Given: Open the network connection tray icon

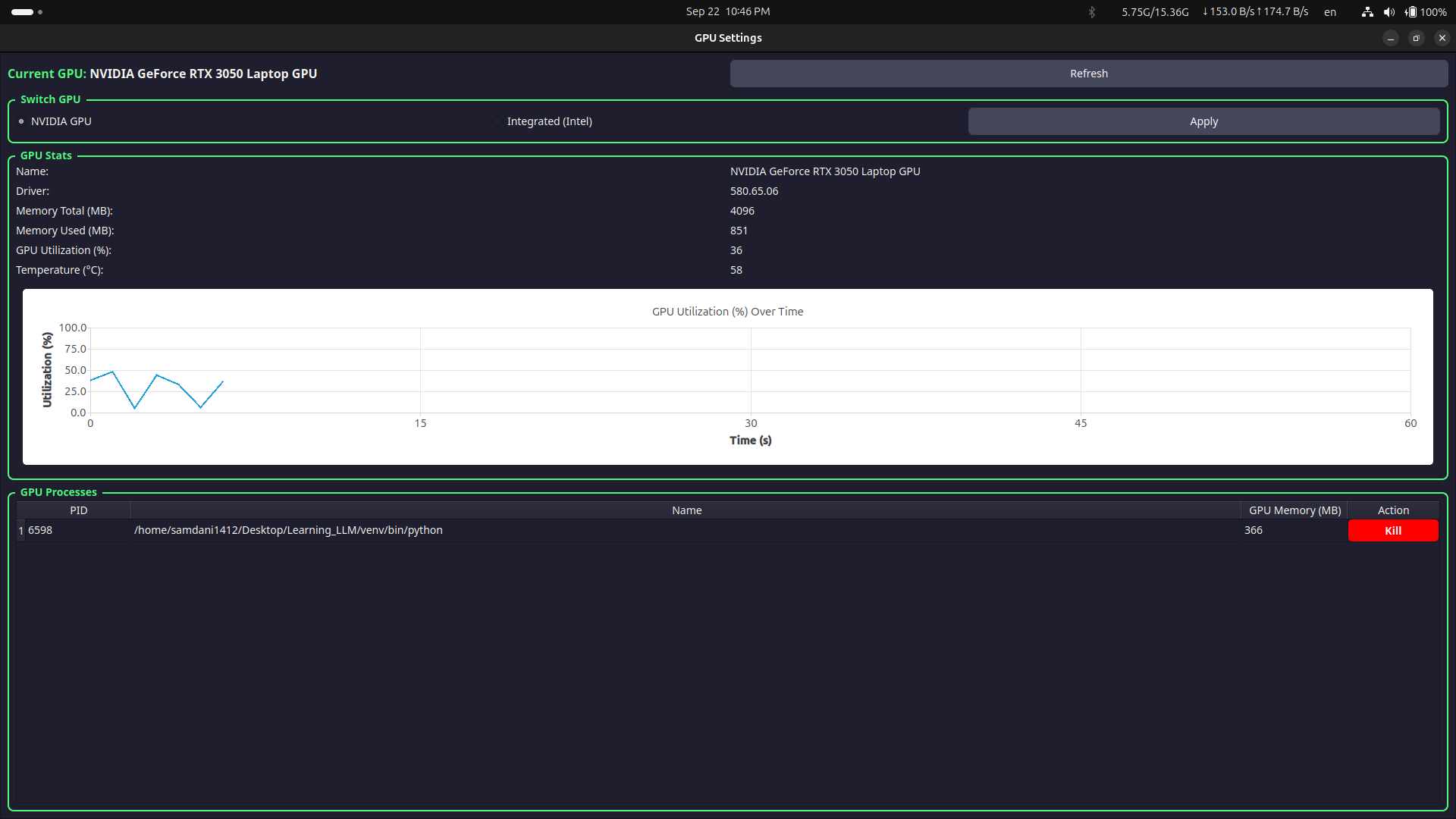Looking at the screenshot, I should pyautogui.click(x=1367, y=12).
